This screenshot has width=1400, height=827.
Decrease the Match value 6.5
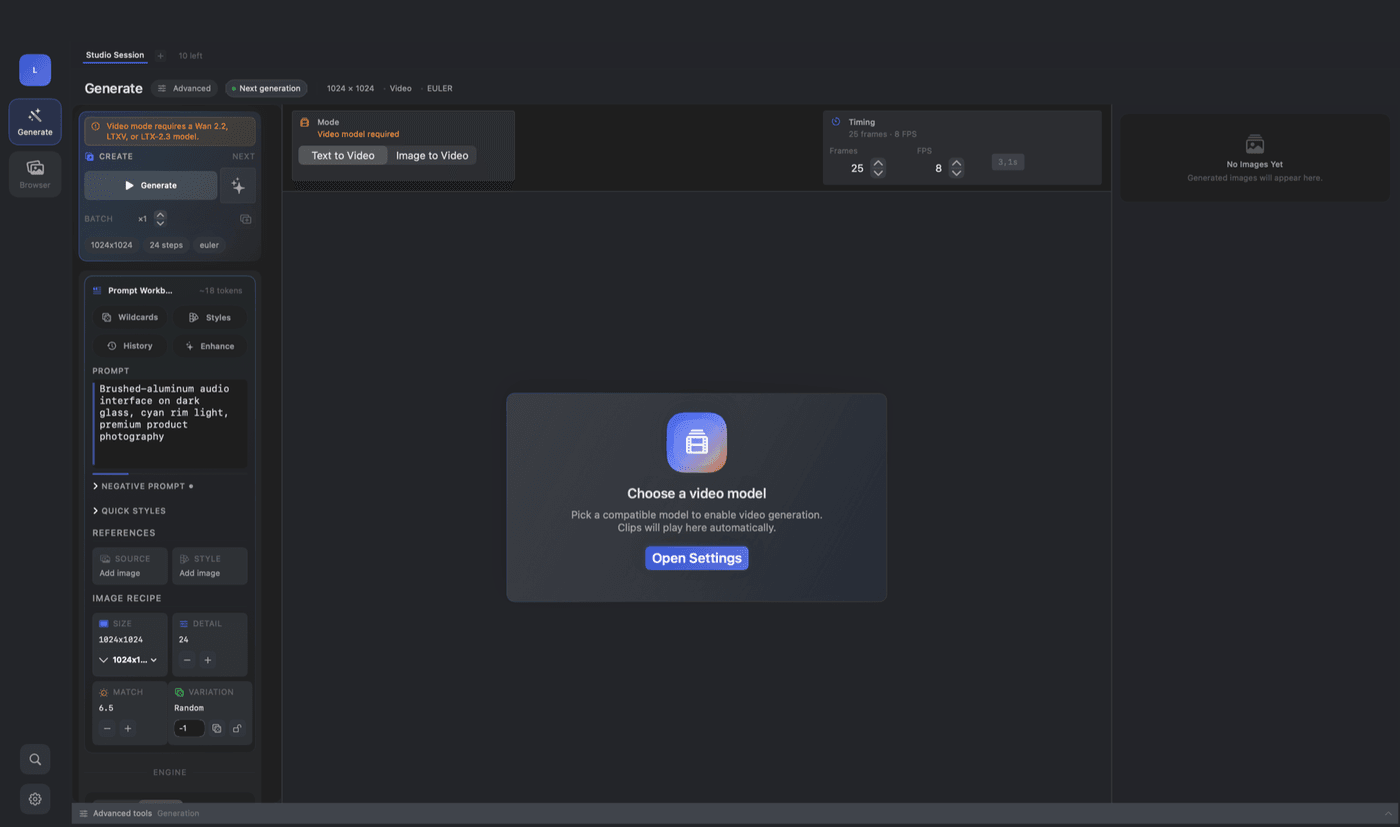coord(107,729)
